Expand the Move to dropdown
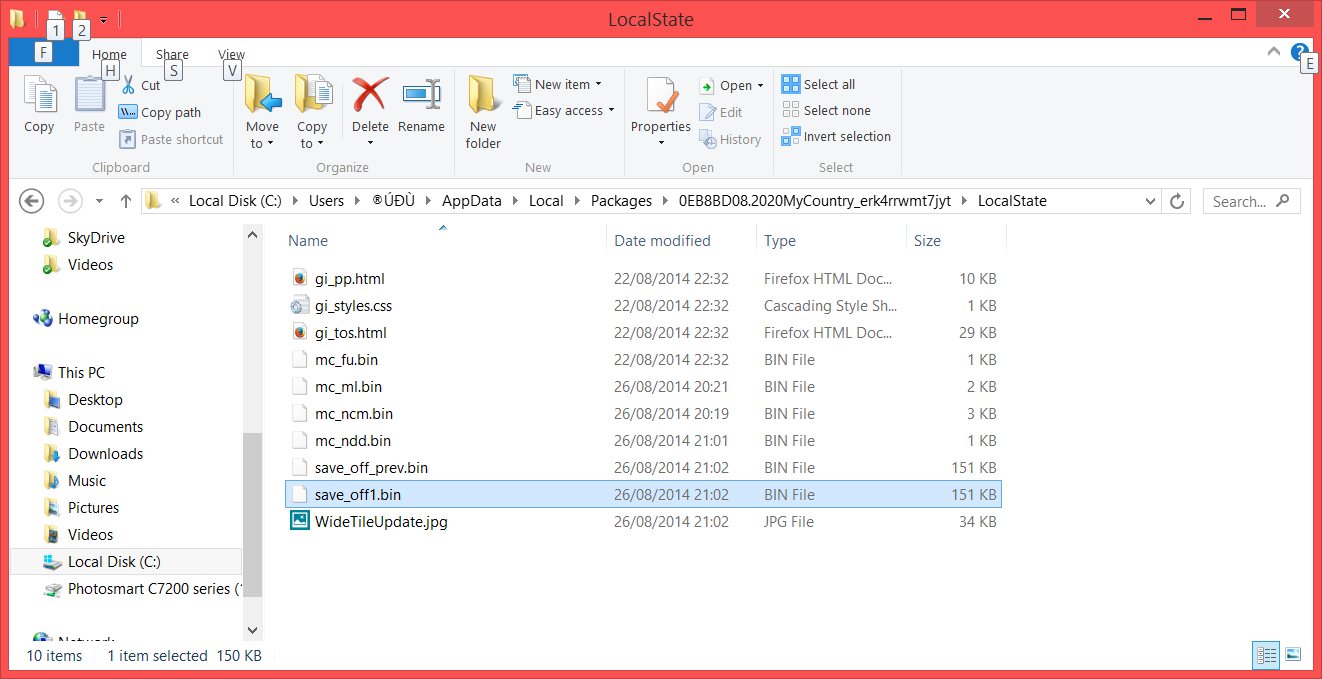 coord(262,144)
